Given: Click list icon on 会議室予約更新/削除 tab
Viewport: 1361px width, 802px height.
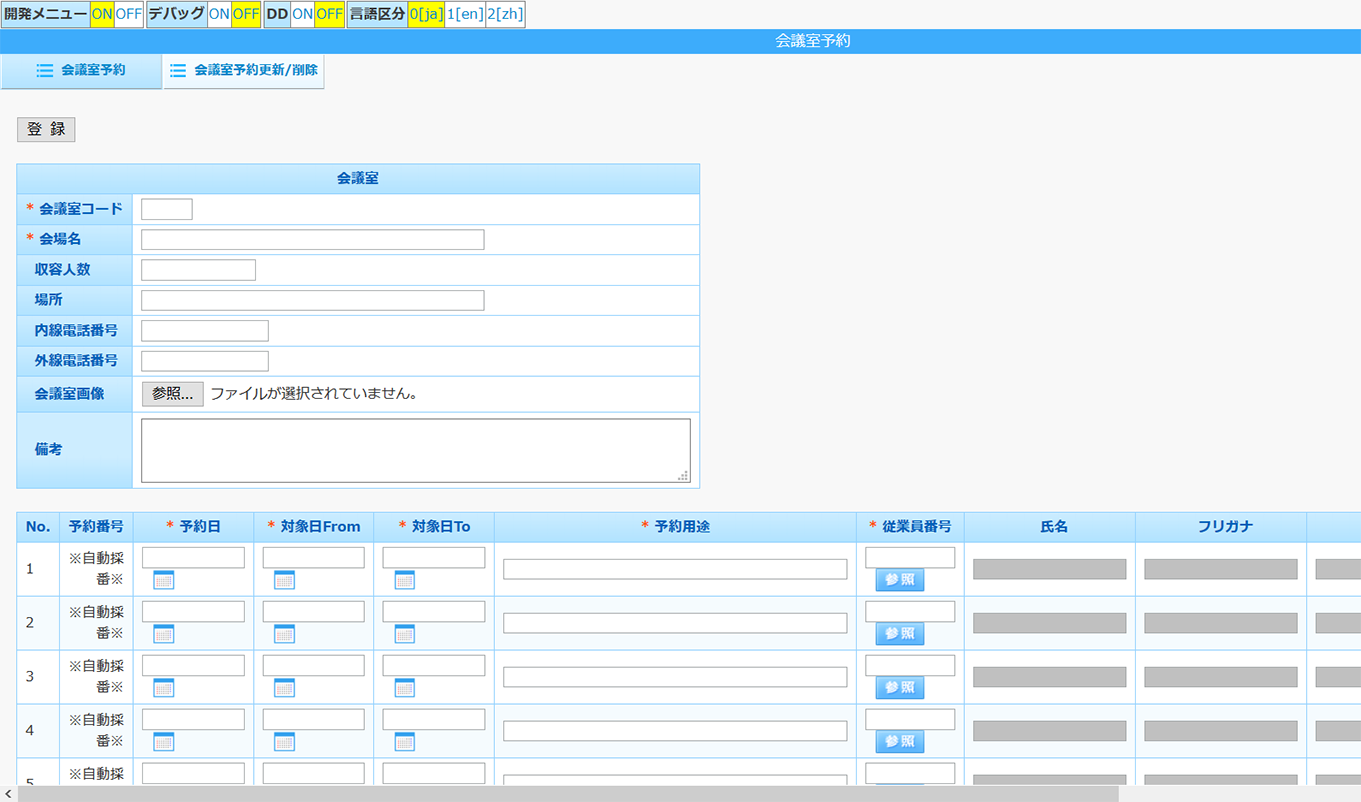Looking at the screenshot, I should [x=178, y=71].
